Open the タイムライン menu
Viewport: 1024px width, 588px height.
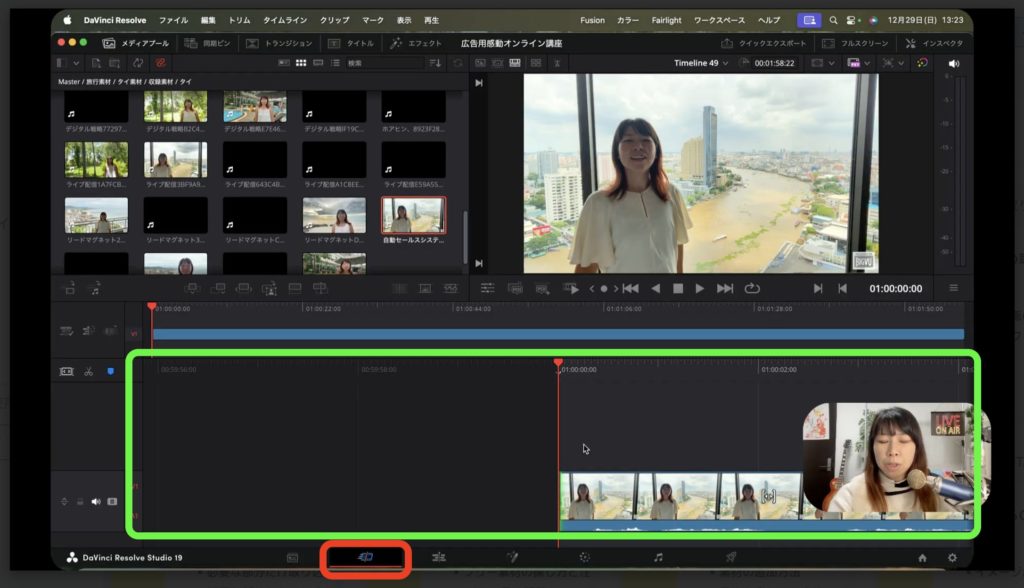coord(285,20)
